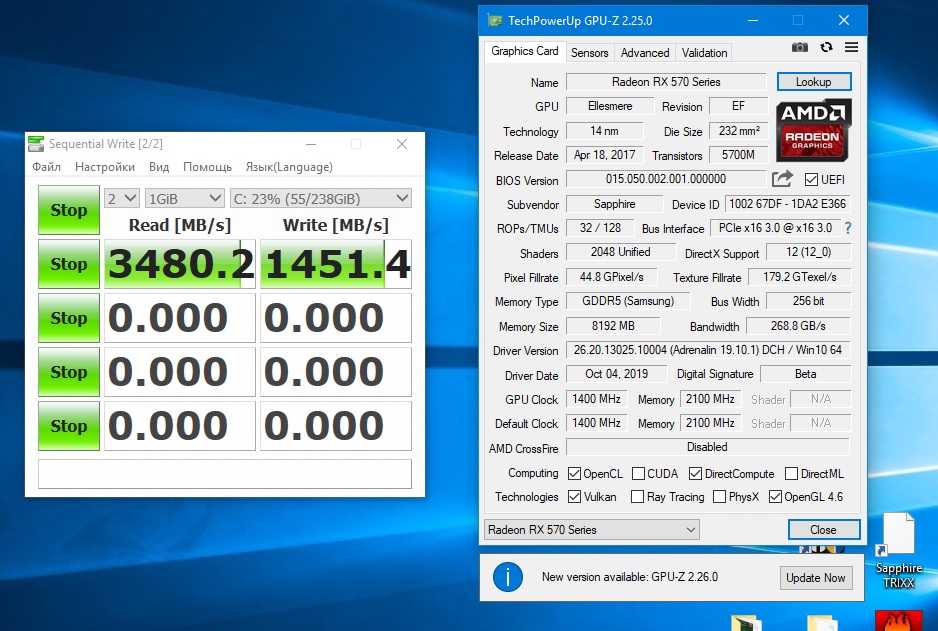
Task: Click the Release Date value Apr 18, 2017
Action: click(605, 155)
